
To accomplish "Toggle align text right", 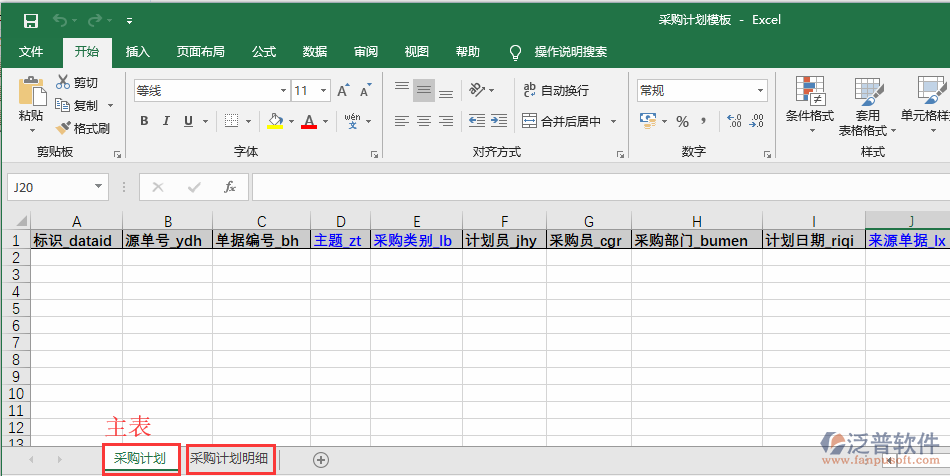I will pyautogui.click(x=446, y=121).
